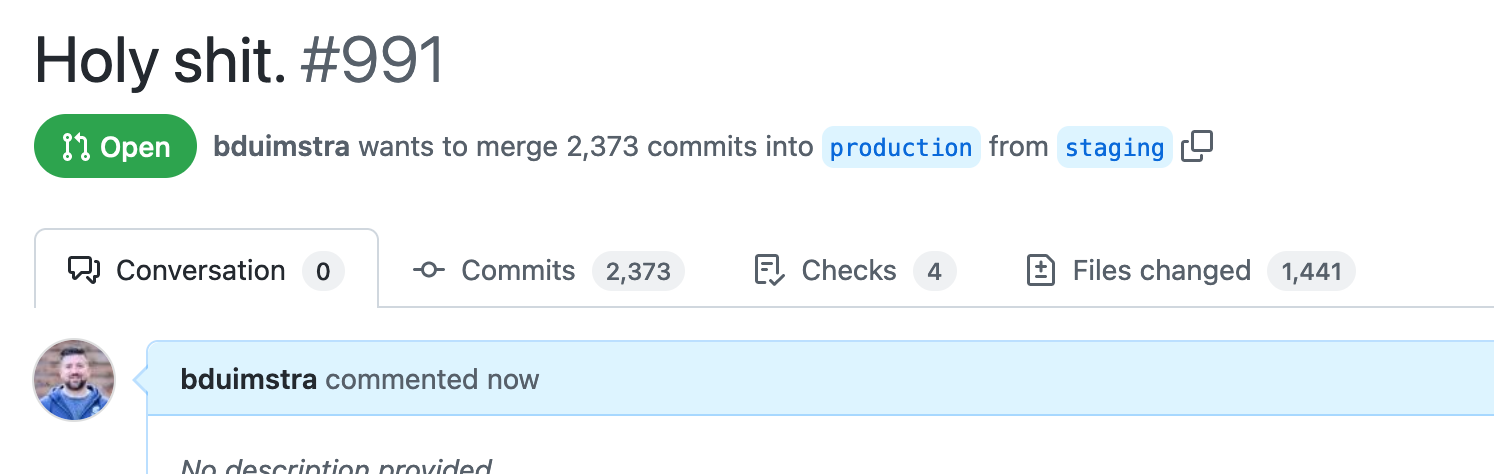Click the Commits tab's commit node icon
This screenshot has height=474, width=1494.
coord(428,270)
